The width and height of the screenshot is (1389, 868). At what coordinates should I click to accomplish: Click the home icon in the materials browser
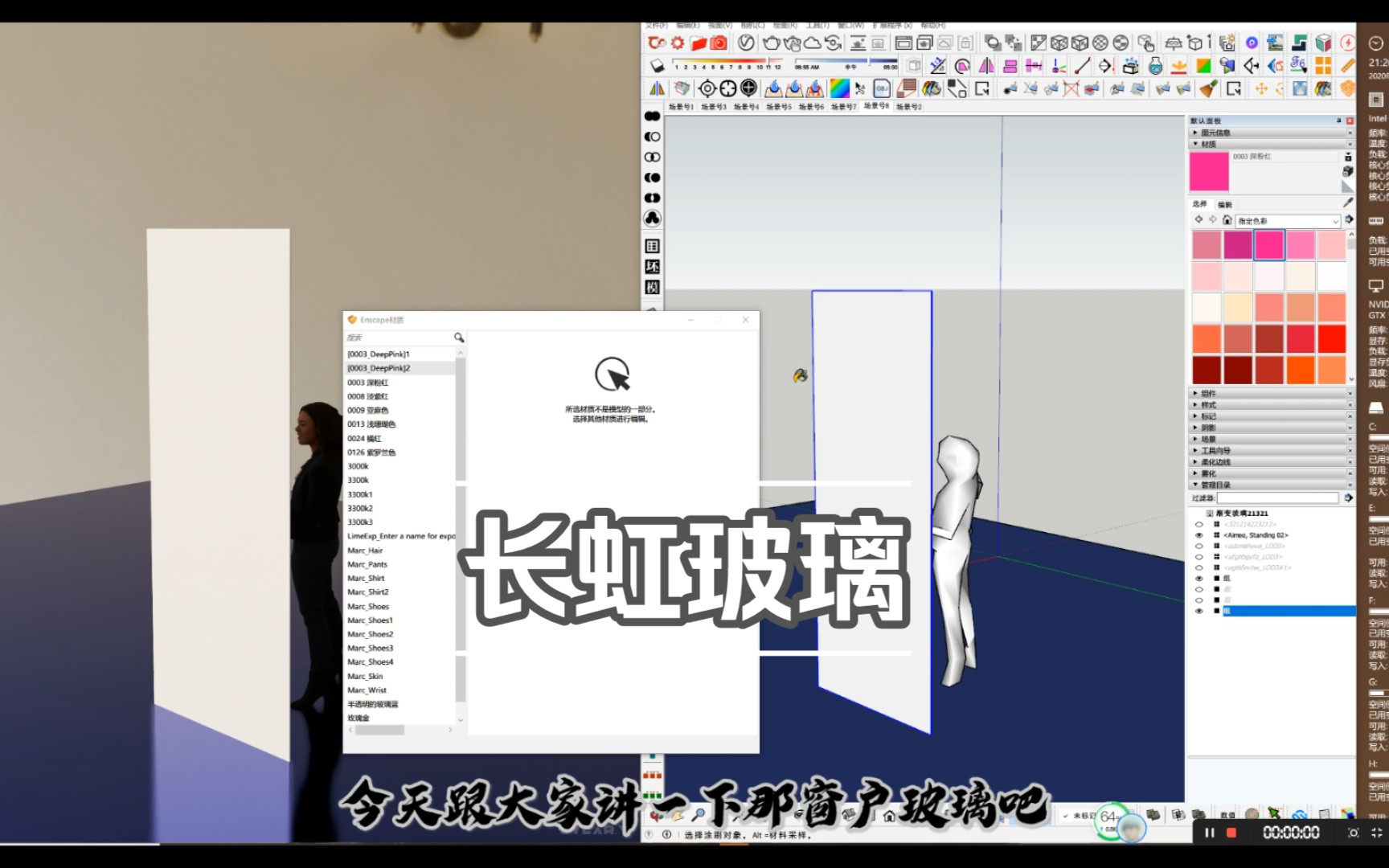click(x=1227, y=219)
